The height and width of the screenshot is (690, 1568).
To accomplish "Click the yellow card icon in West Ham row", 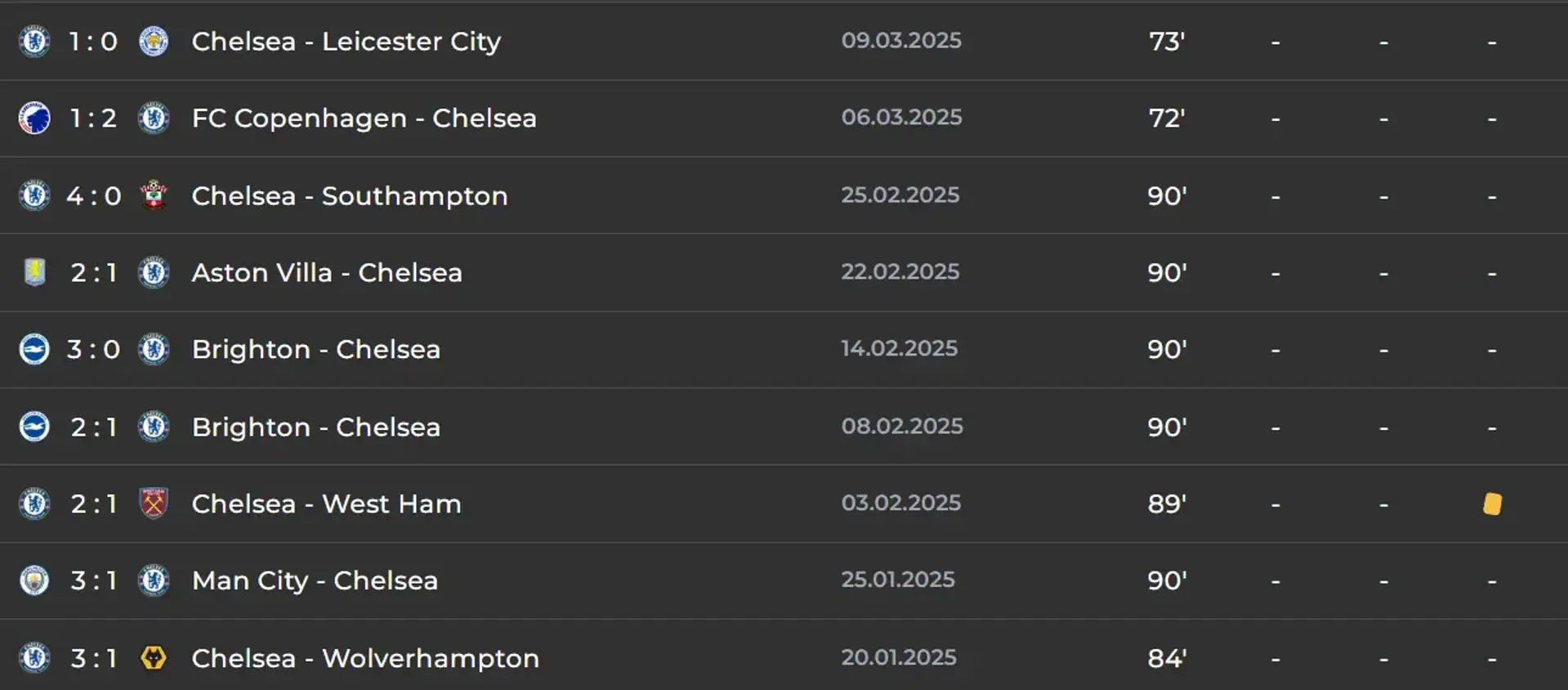I will tap(1492, 504).
